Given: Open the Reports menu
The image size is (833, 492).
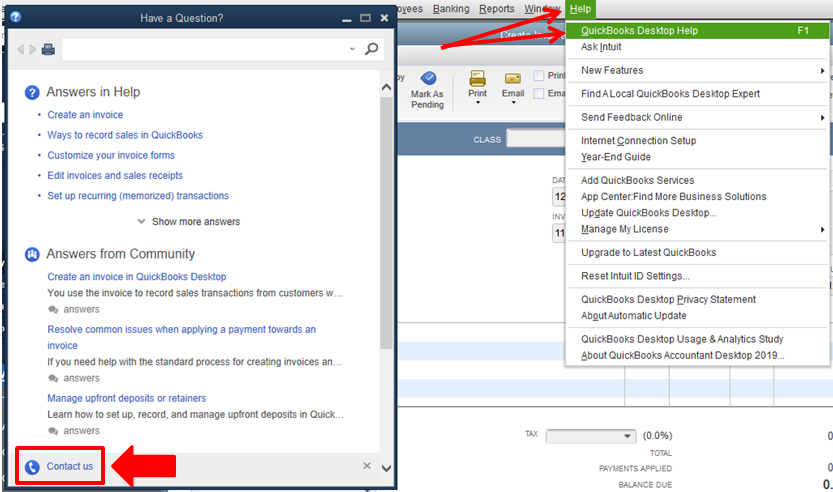Looking at the screenshot, I should pos(497,9).
